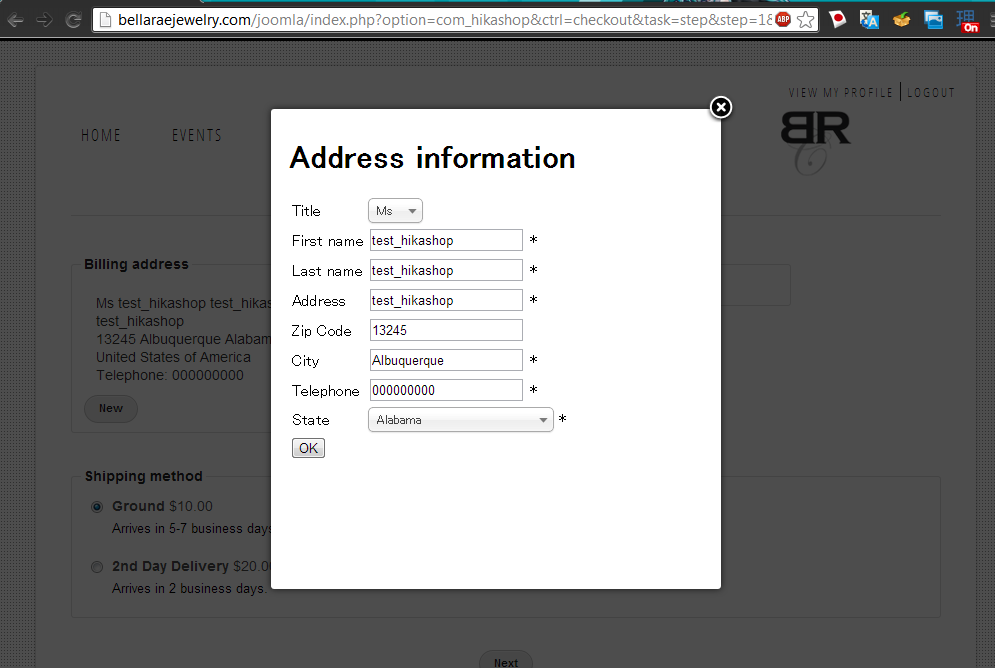Click the City field with Albuquerque
This screenshot has width=995, height=668.
coord(446,360)
